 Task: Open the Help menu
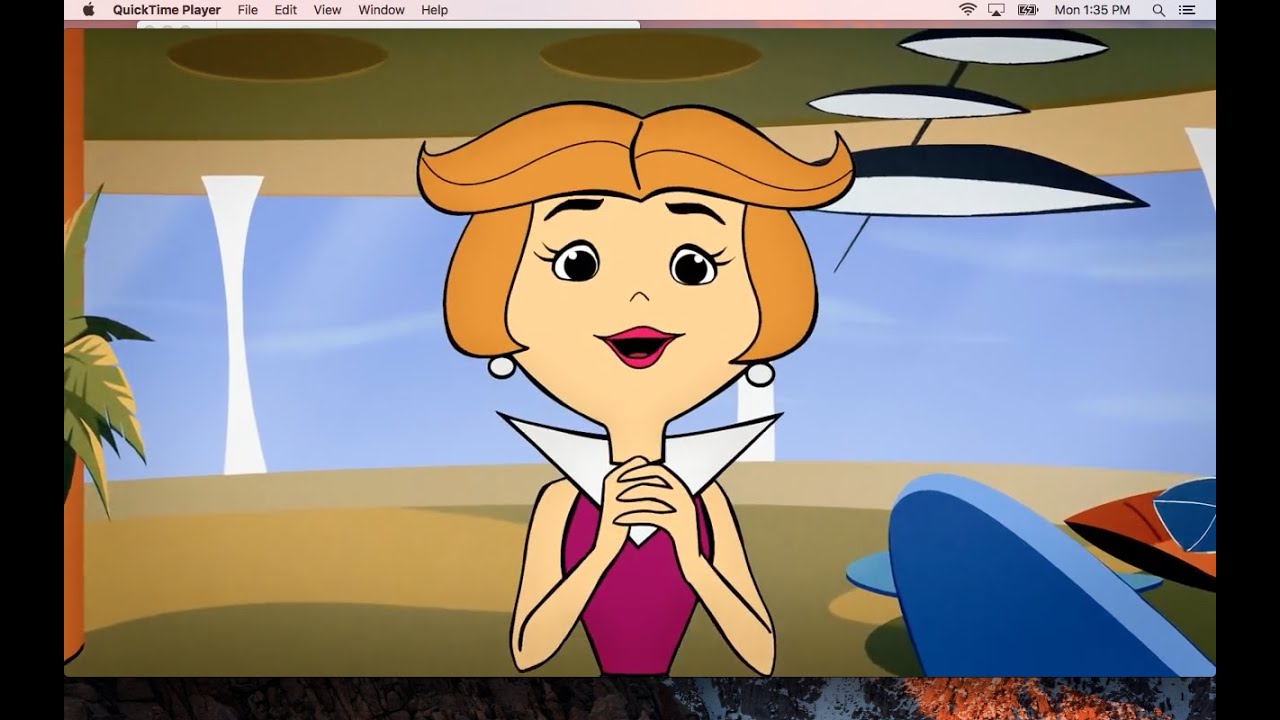(x=434, y=10)
